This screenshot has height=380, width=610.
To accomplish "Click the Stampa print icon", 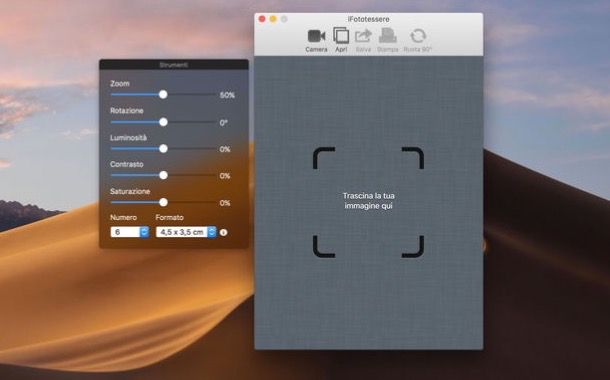I will (387, 36).
